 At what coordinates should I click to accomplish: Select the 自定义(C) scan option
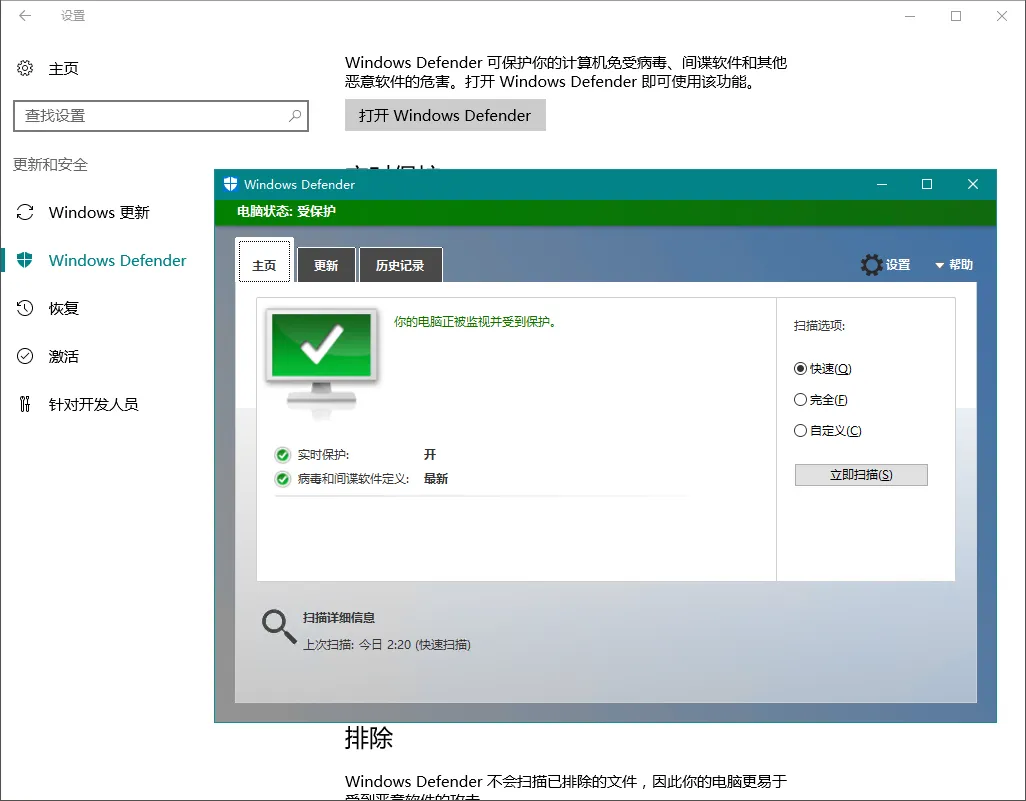pyautogui.click(x=828, y=431)
